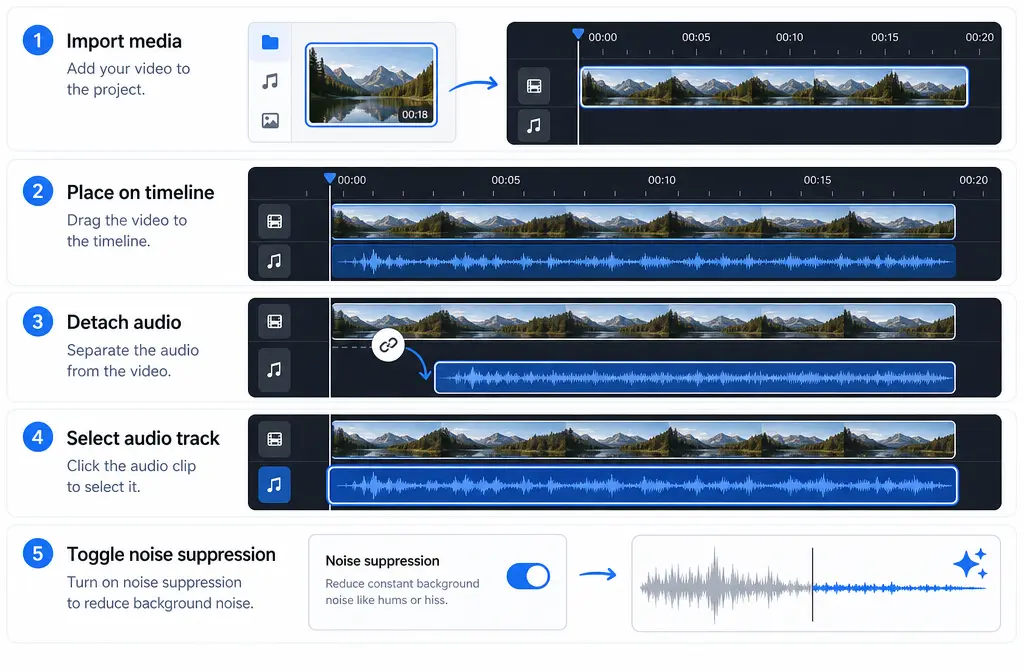This screenshot has width=1024, height=672.
Task: Click the playhead marker in Import media timeline
Action: [x=578, y=33]
